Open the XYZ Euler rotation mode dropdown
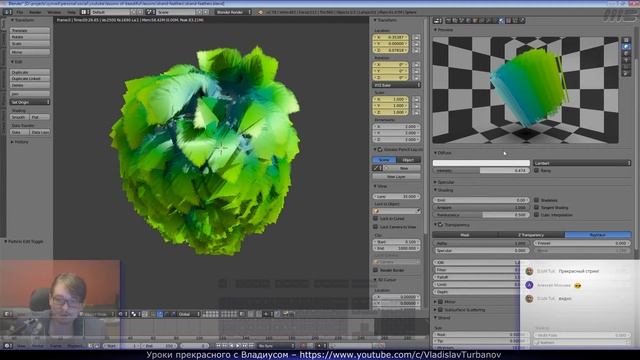This screenshot has height=360, width=640. coord(397,85)
